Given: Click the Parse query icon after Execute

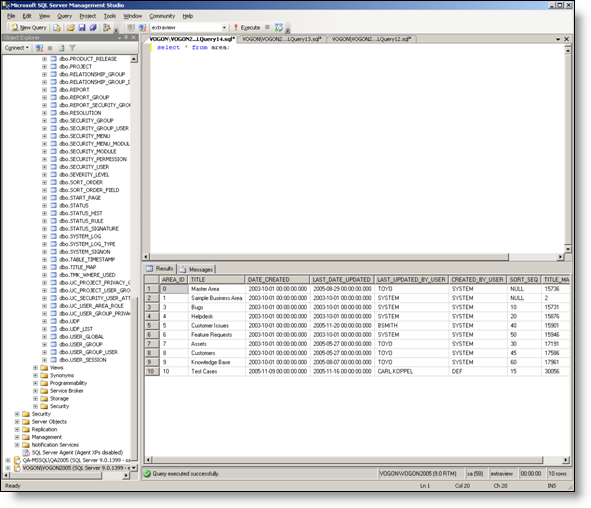Looking at the screenshot, I should tap(279, 28).
